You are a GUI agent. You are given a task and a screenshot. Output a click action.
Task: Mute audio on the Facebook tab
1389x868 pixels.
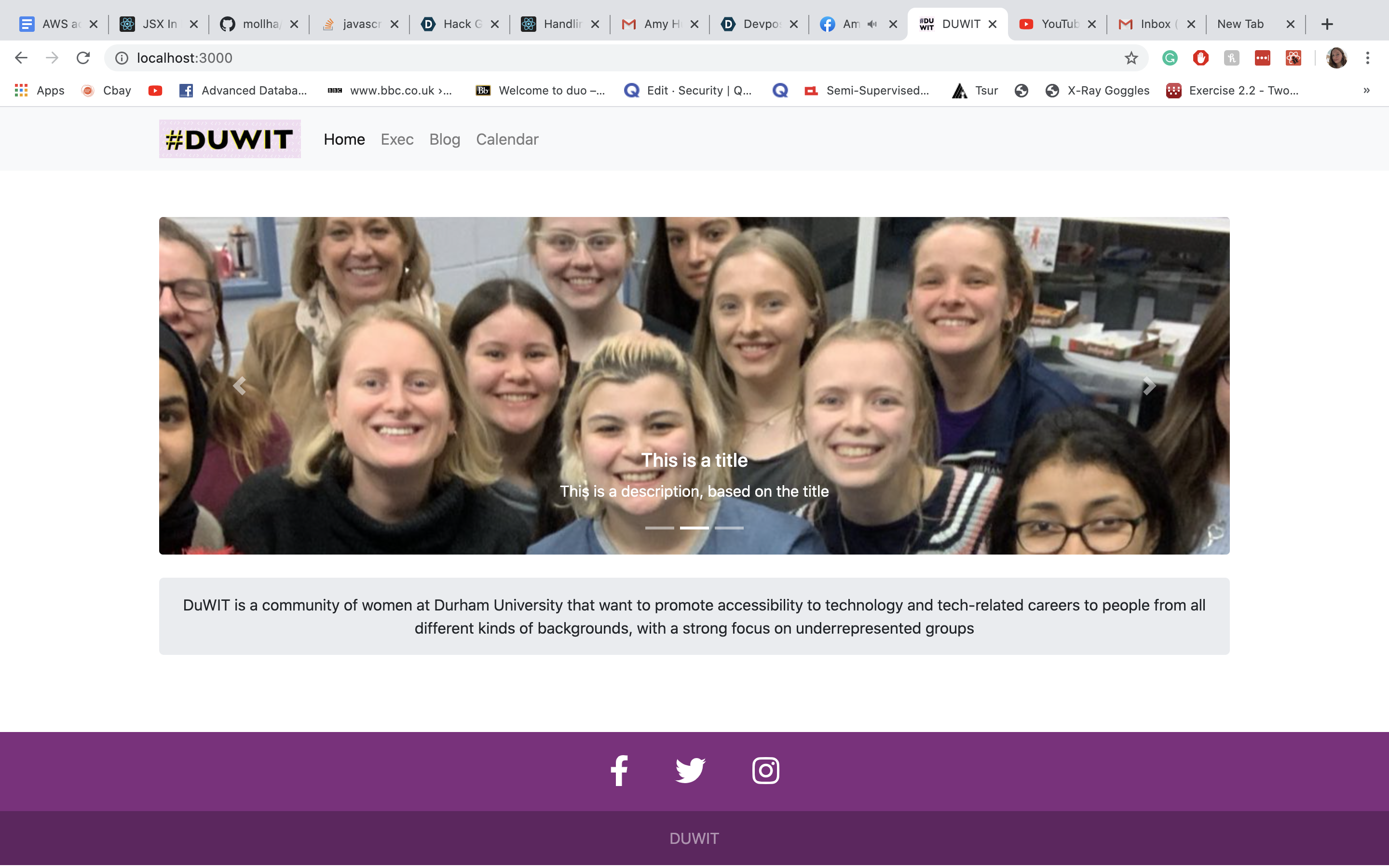[872, 24]
